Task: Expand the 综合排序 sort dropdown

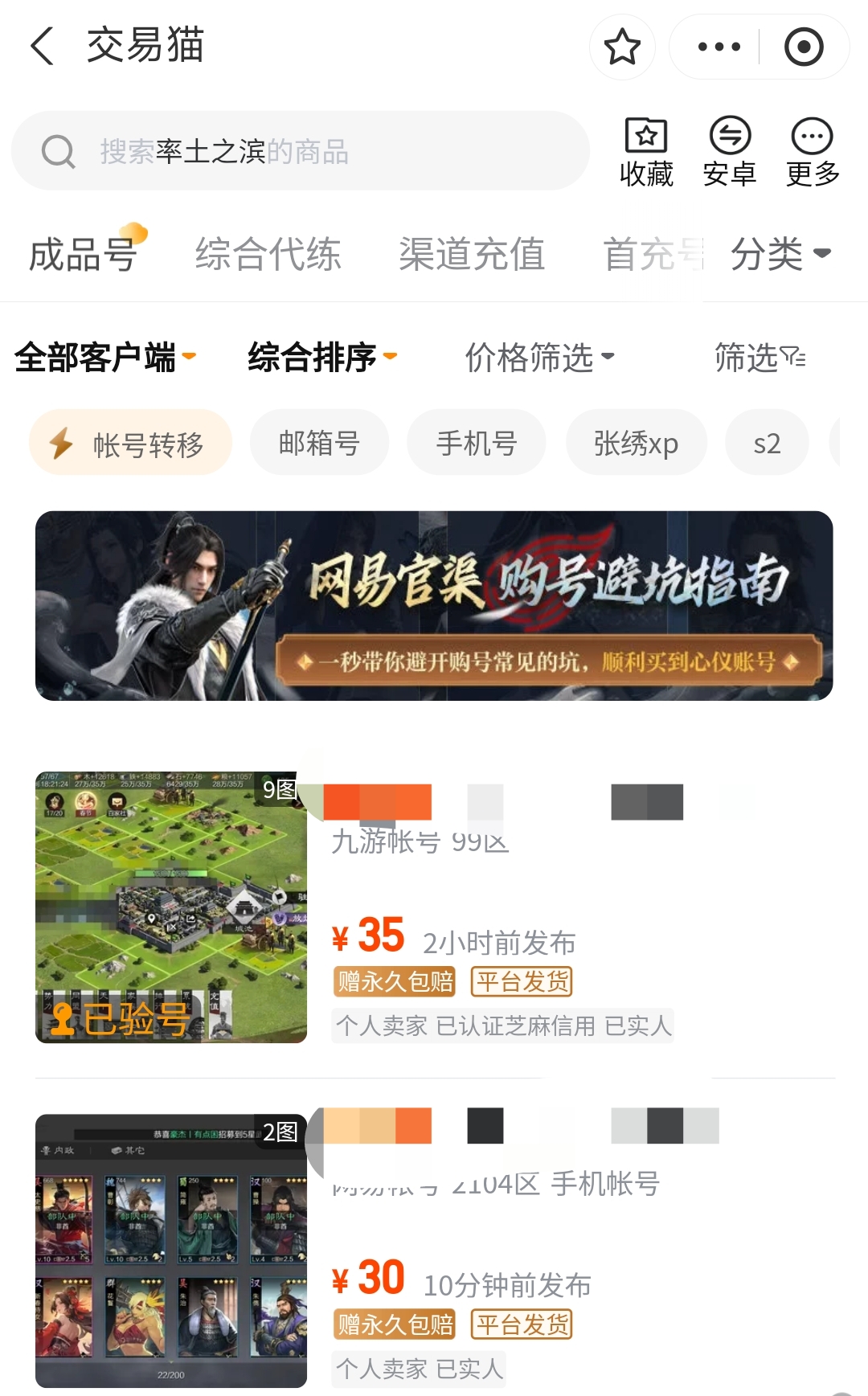Action: 322,357
